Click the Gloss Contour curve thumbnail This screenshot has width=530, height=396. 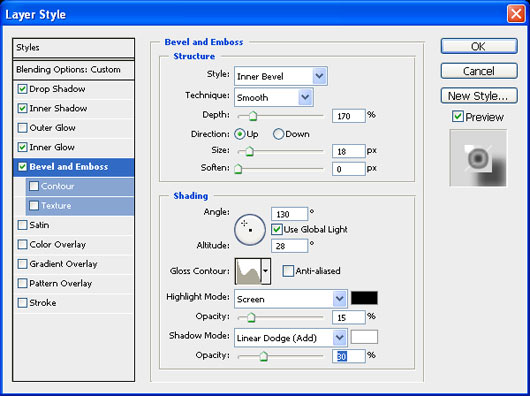[x=248, y=271]
